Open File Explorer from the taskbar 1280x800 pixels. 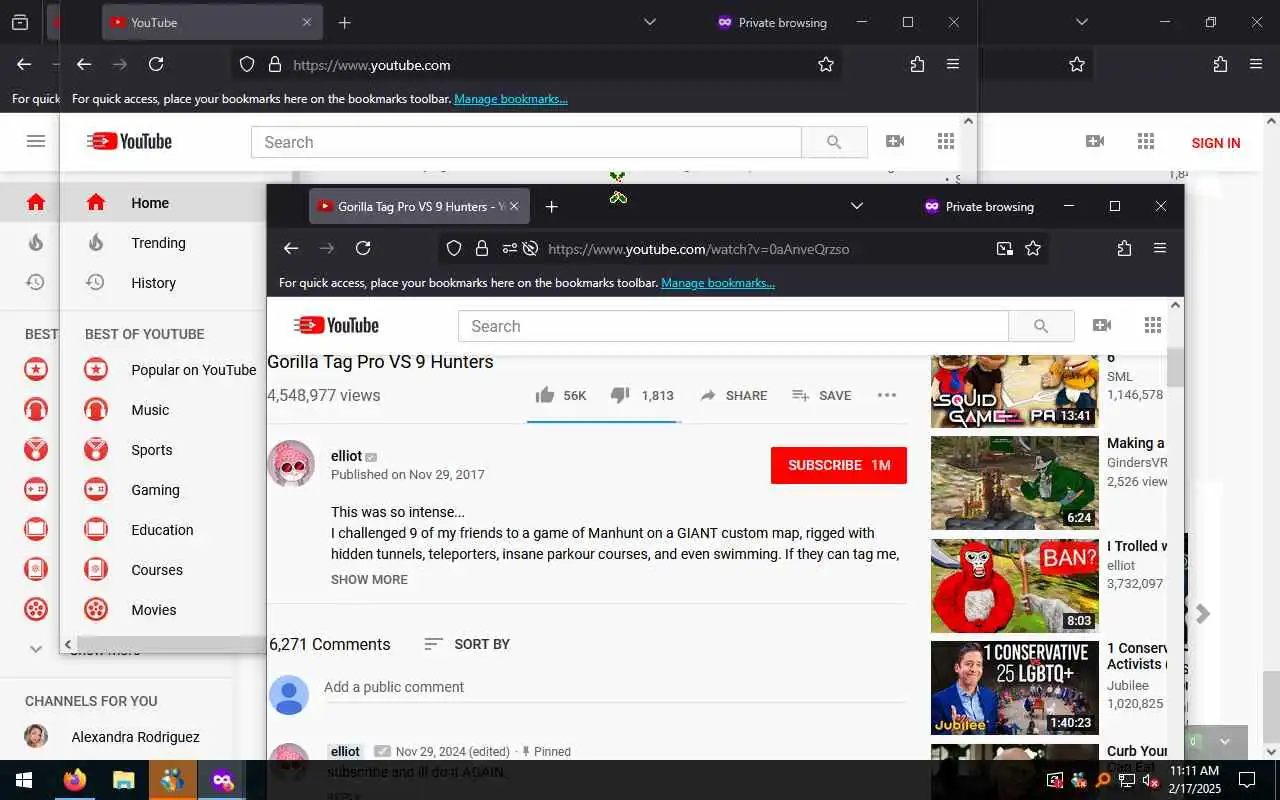click(123, 780)
